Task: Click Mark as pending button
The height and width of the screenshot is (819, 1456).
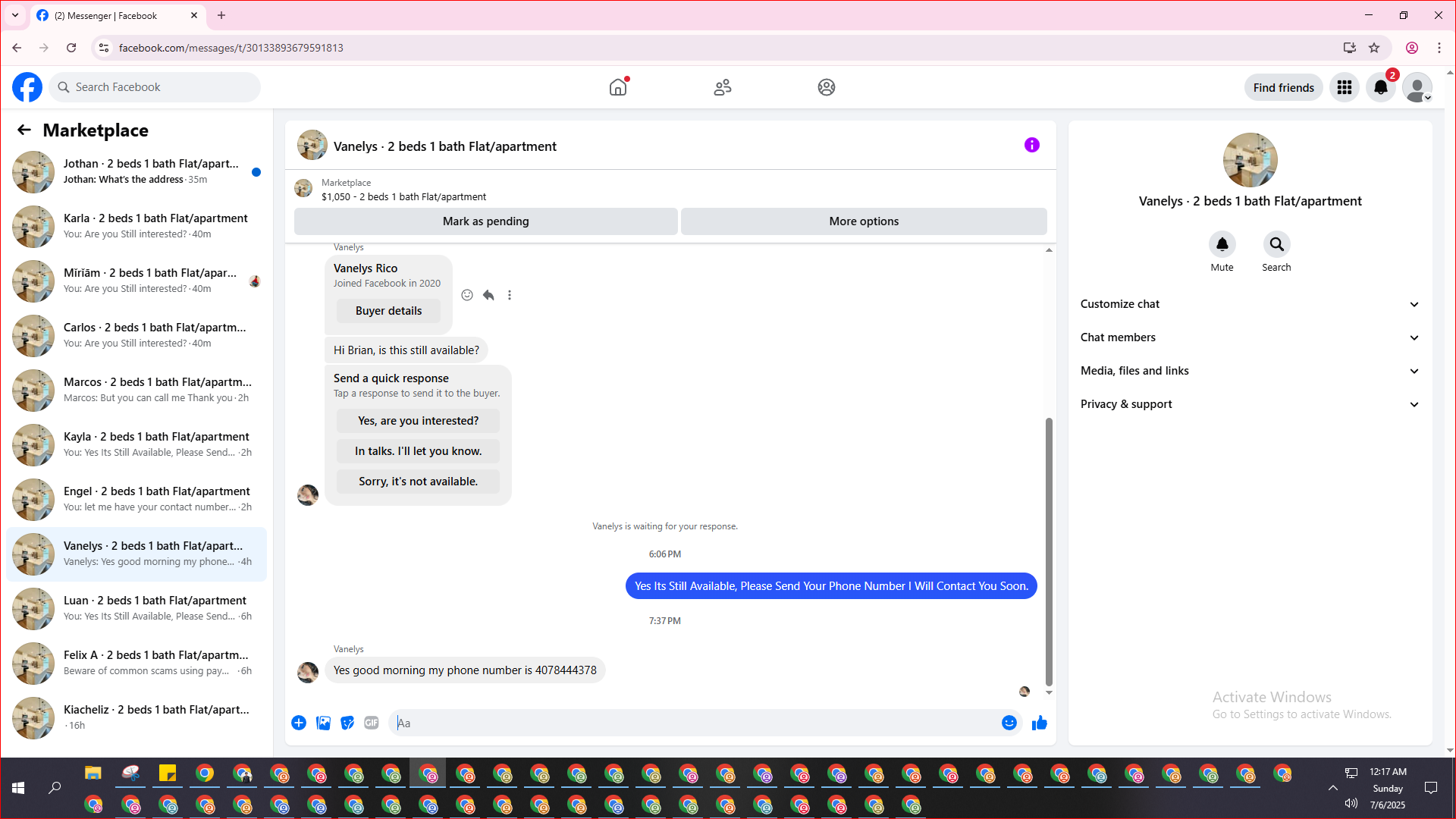Action: [x=485, y=221]
